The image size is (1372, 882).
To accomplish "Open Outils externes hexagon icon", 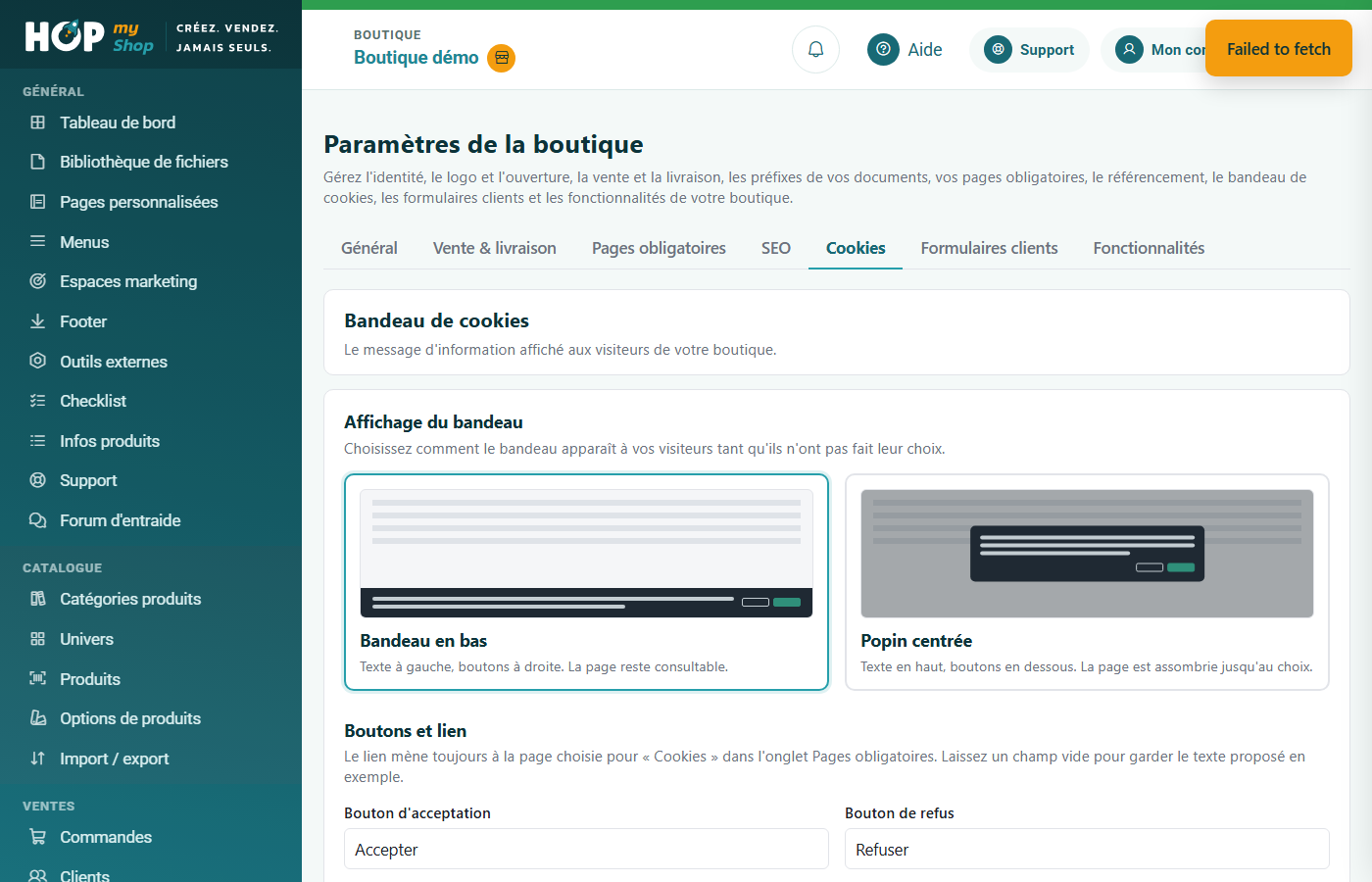I will 37,361.
